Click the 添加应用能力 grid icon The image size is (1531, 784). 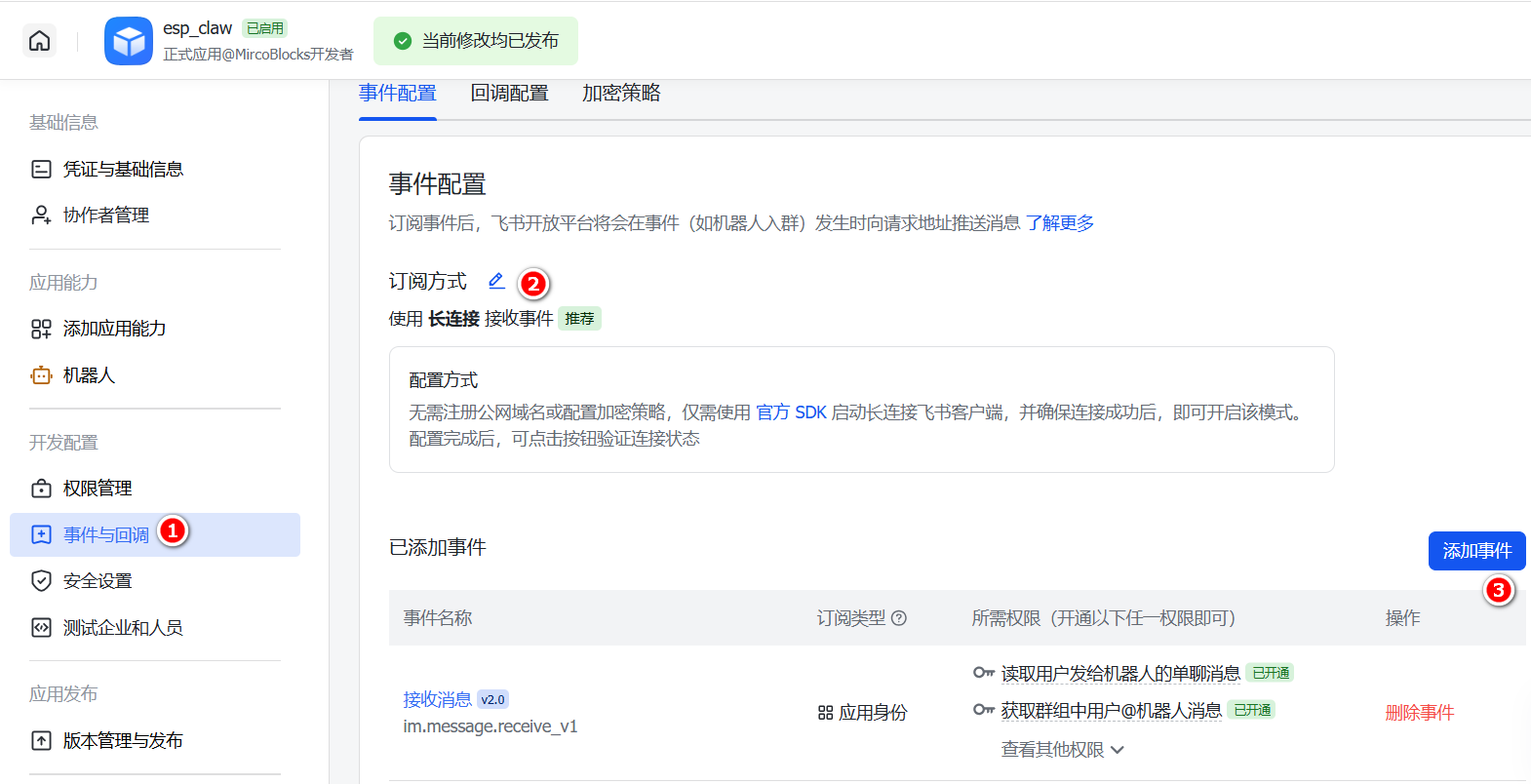41,329
